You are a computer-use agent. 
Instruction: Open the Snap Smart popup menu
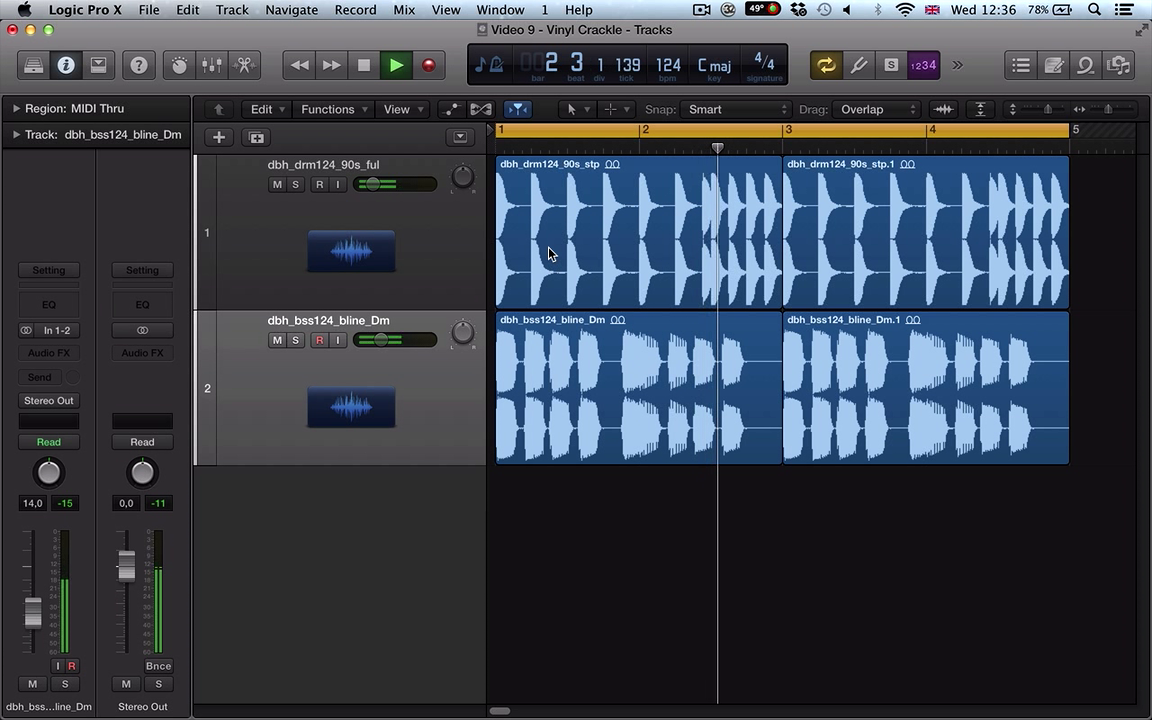(x=736, y=109)
